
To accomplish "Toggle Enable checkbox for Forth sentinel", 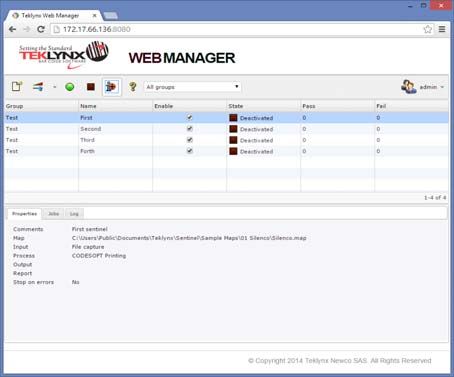I will pos(190,151).
